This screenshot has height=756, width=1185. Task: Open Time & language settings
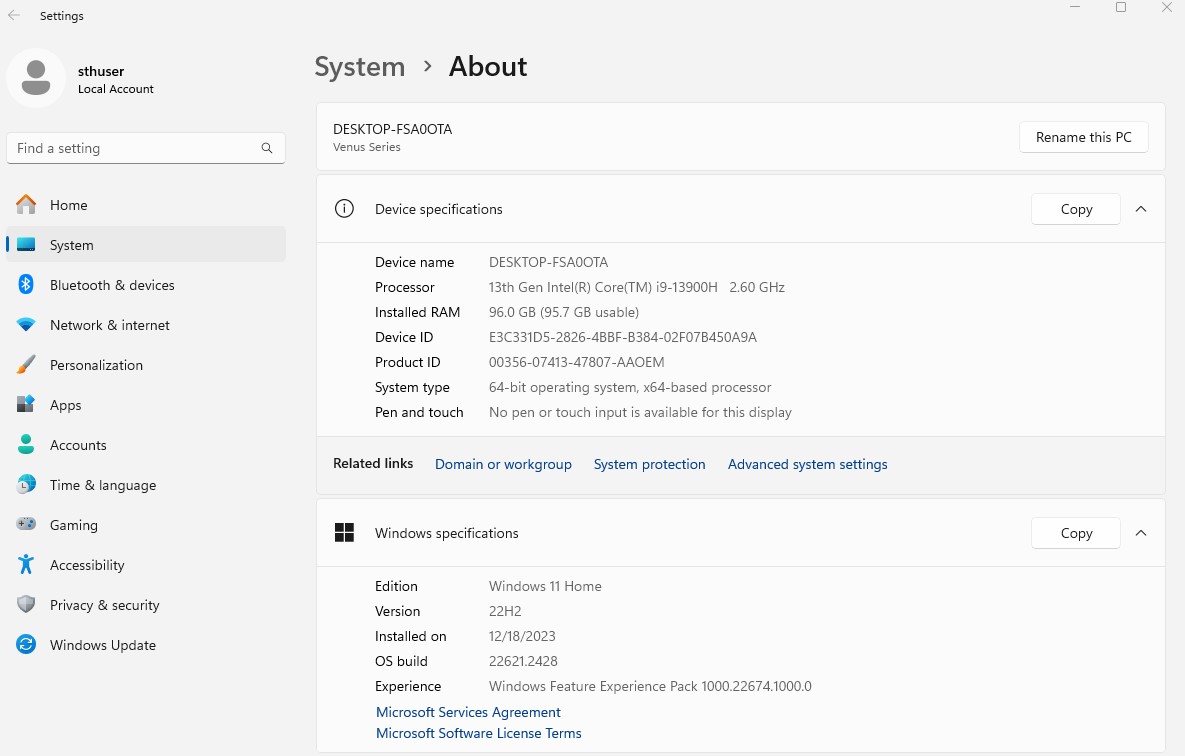coord(102,485)
